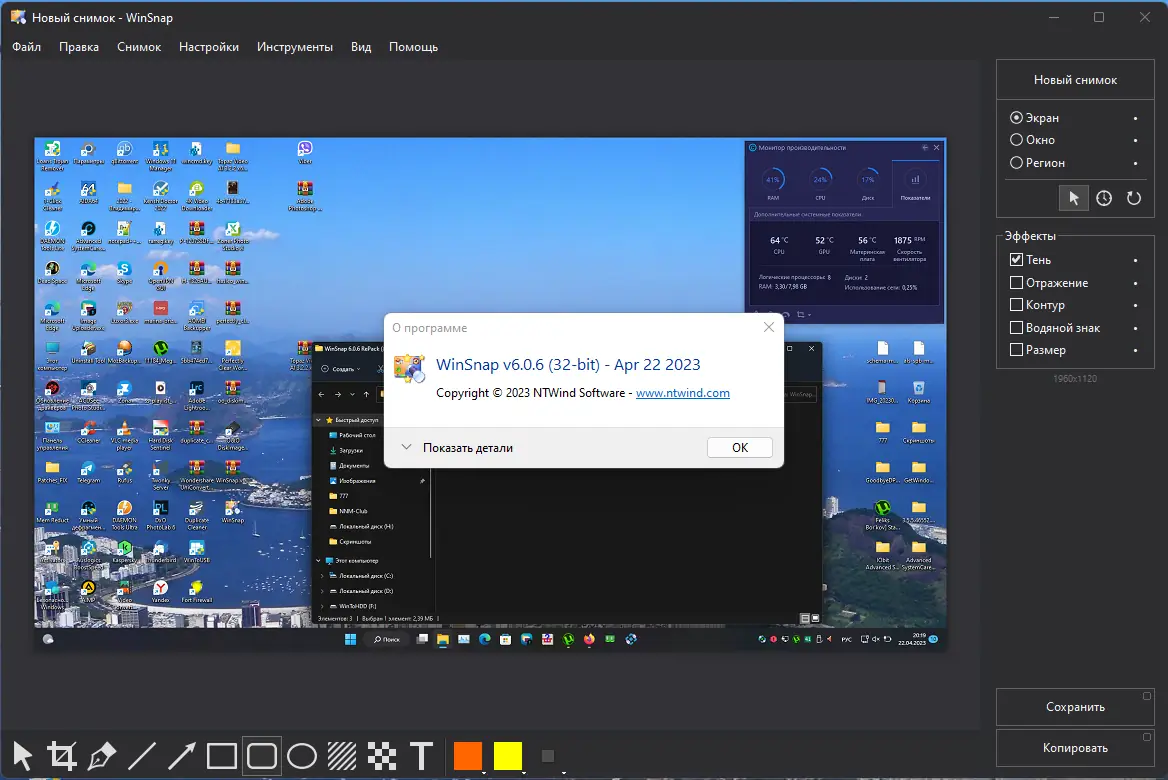
Task: Select the pointer selection tool in bottom toolbar
Action: pyautogui.click(x=23, y=756)
